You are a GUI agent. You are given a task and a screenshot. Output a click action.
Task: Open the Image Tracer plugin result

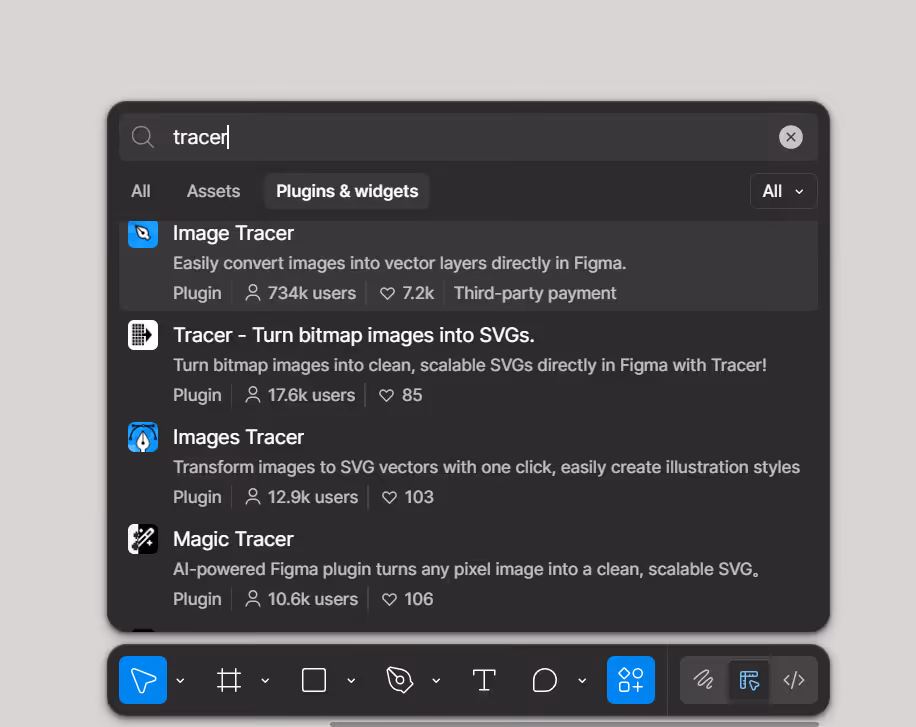[x=469, y=265]
